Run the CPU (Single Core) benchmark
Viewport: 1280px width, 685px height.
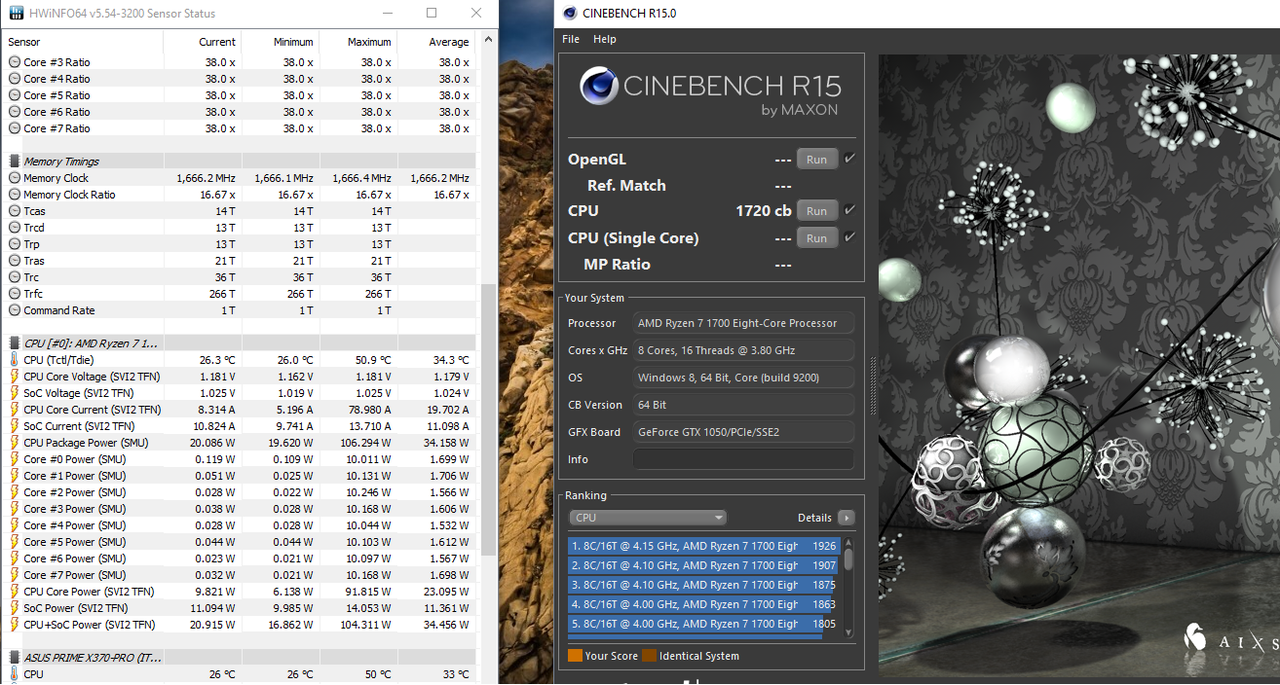pyautogui.click(x=817, y=238)
